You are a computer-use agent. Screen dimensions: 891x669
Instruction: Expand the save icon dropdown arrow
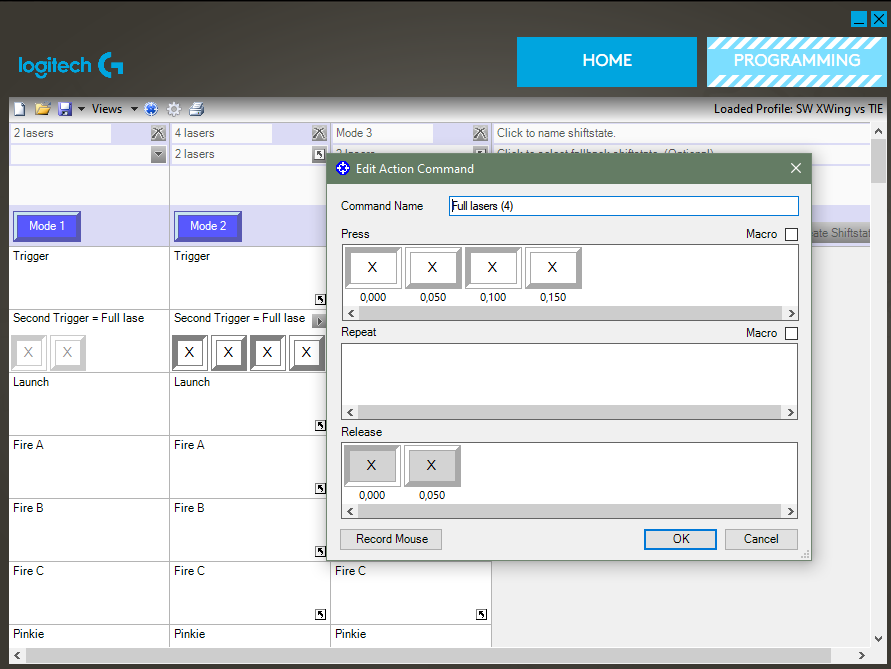coord(81,109)
